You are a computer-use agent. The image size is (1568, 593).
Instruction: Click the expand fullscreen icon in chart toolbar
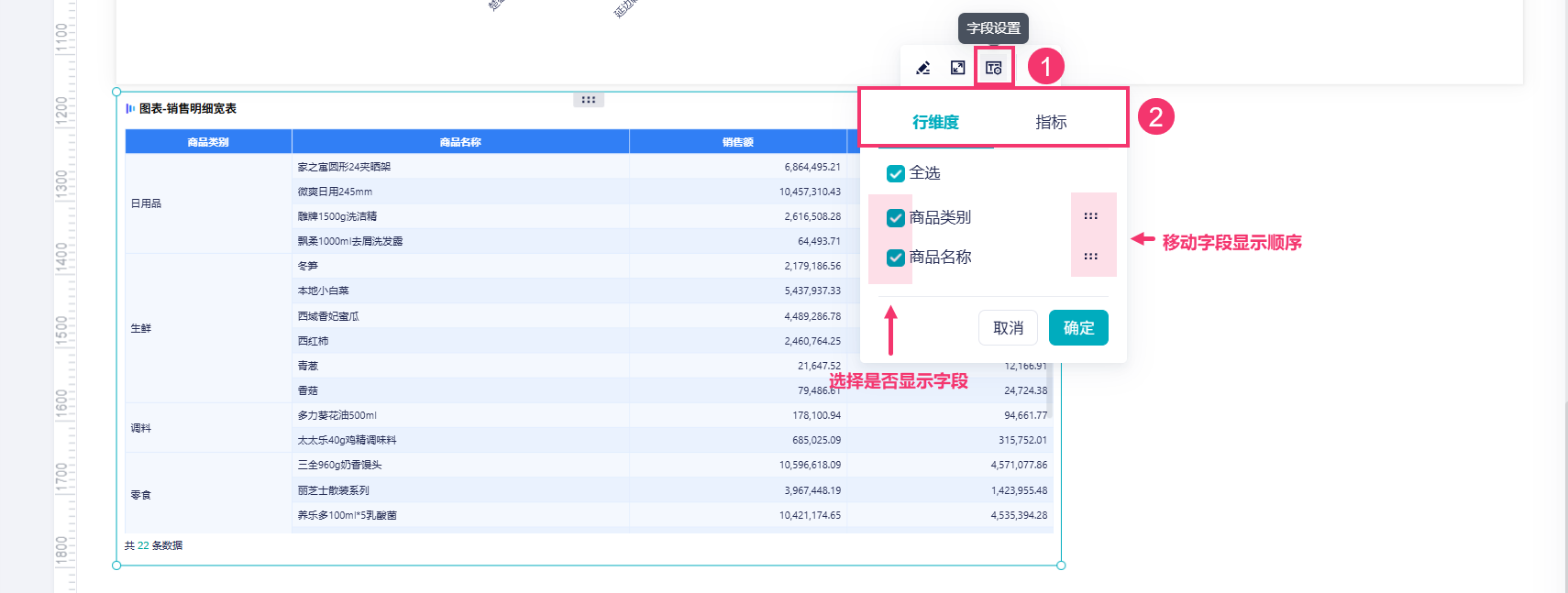tap(958, 68)
